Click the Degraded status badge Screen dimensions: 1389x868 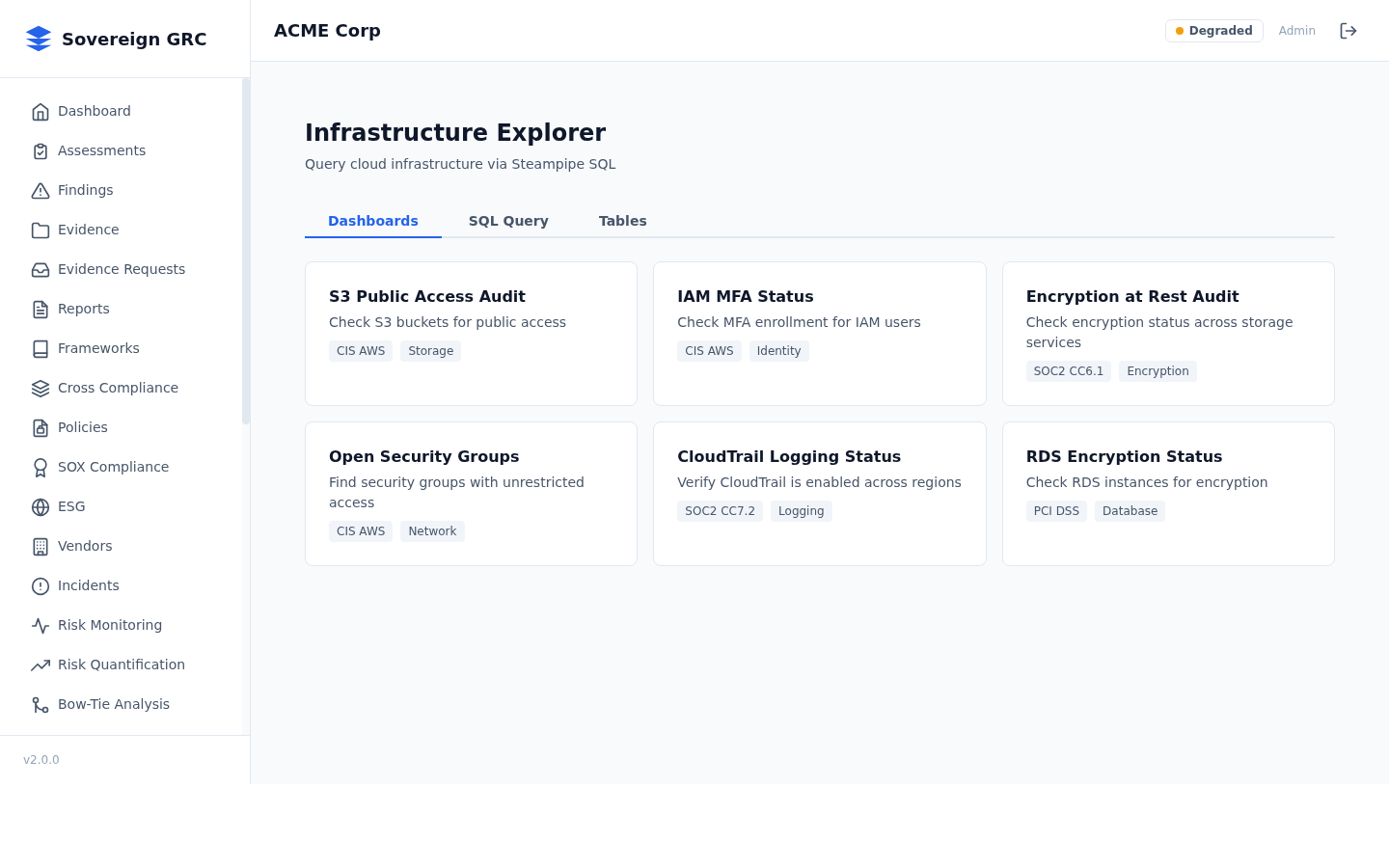pos(1213,30)
